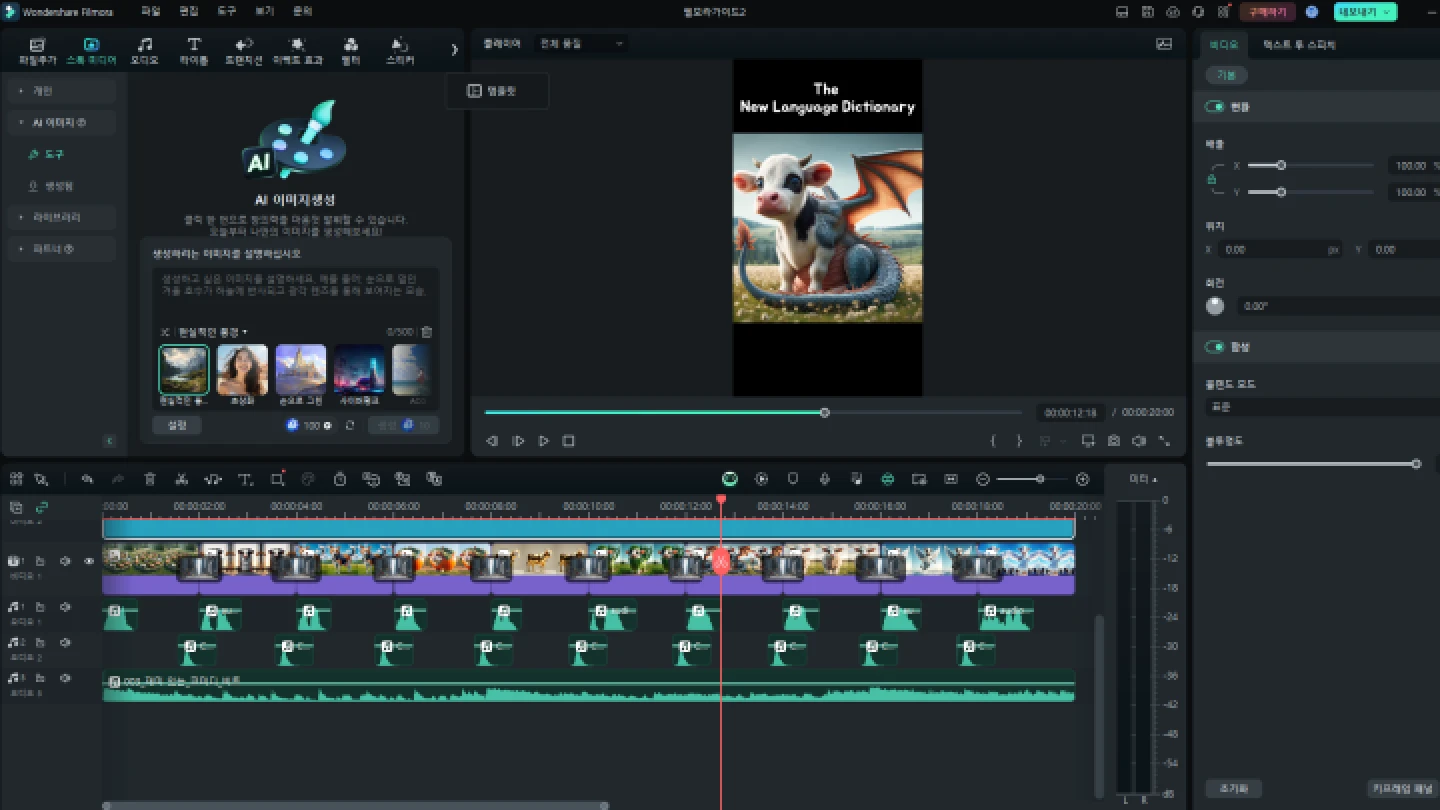Toggle the scale aspect-ratio lock icon

pyautogui.click(x=1212, y=179)
